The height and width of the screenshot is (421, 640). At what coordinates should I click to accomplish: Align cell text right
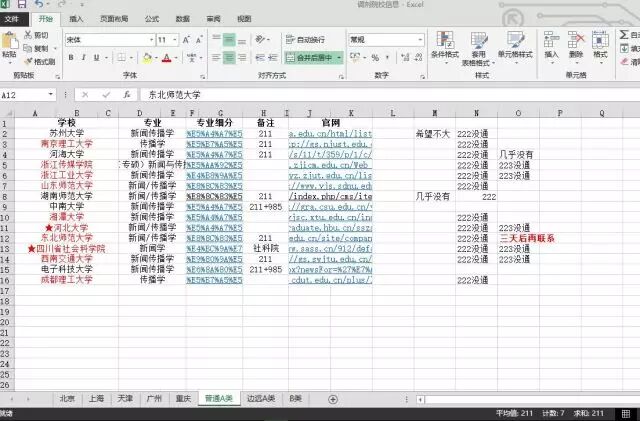point(242,58)
